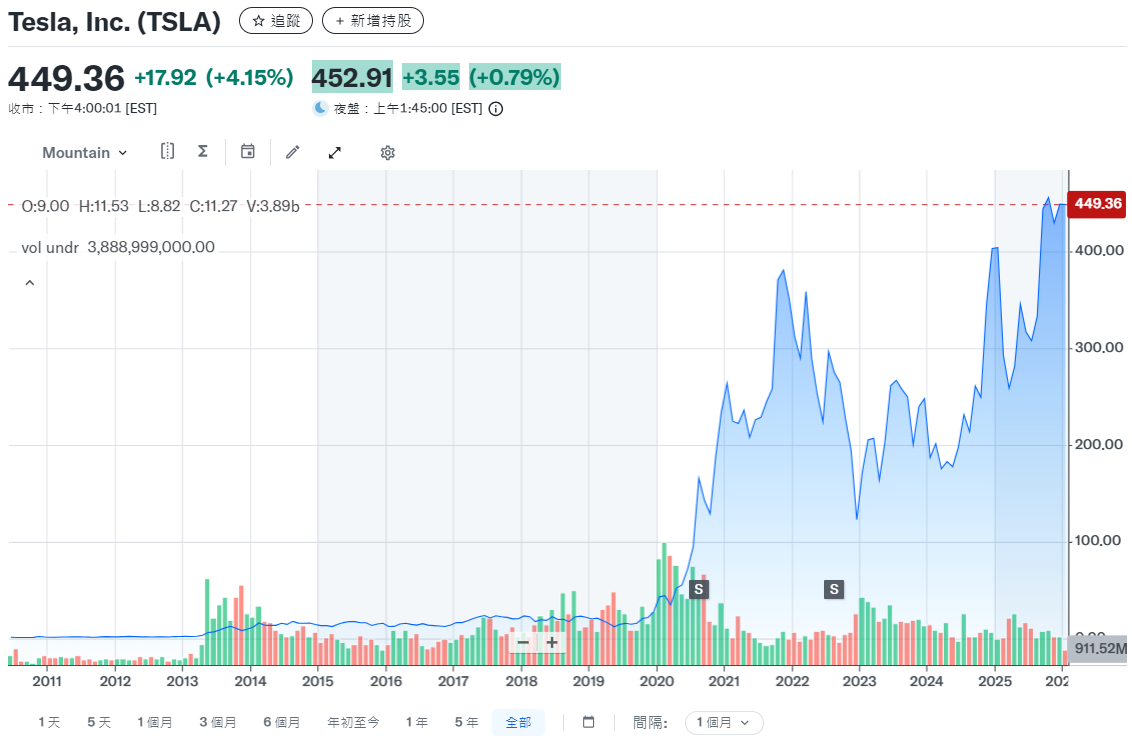Select the pencil drawing tool
The image size is (1132, 738).
coord(292,152)
